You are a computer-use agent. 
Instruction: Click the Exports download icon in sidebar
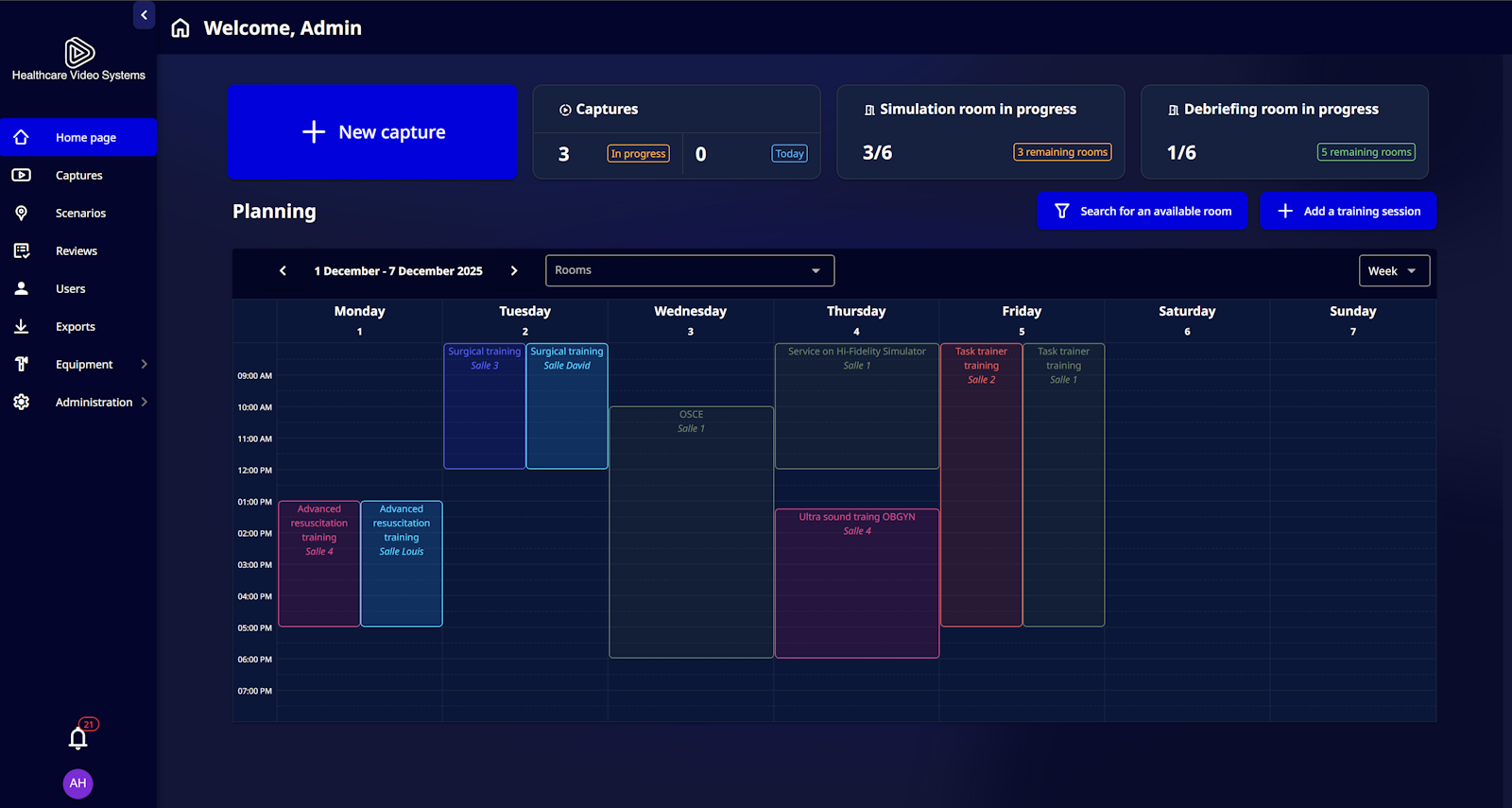click(x=21, y=326)
